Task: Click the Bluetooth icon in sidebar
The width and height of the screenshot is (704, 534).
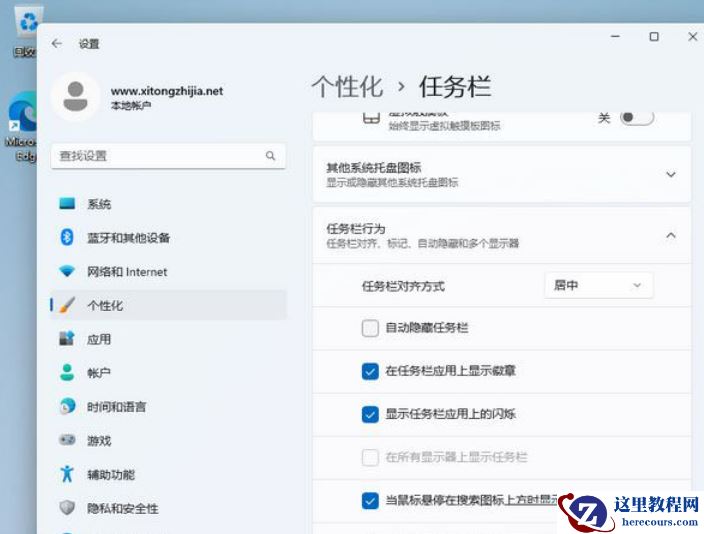Action: 67,237
